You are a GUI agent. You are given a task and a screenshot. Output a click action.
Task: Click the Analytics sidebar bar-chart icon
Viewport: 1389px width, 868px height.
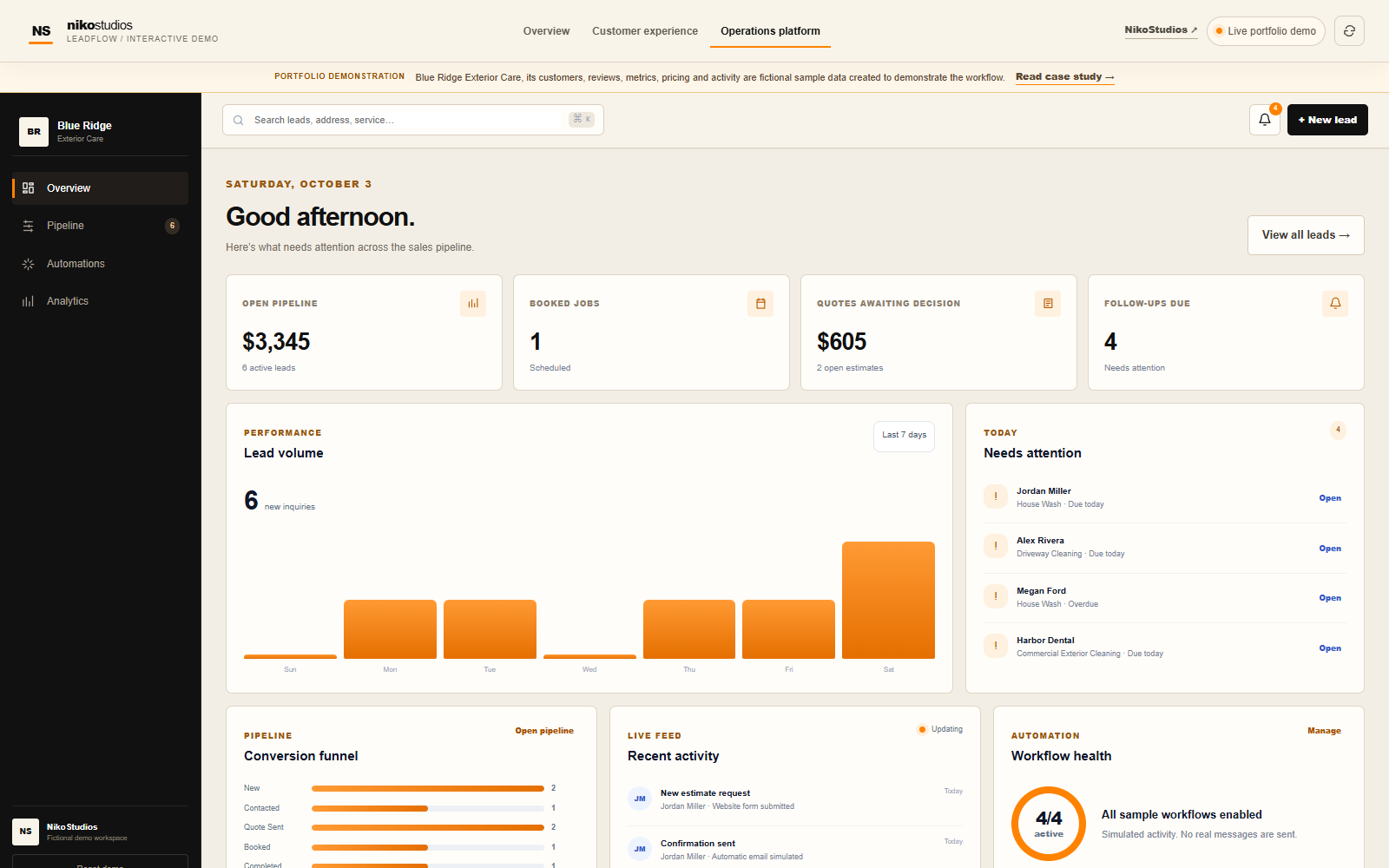coord(28,301)
